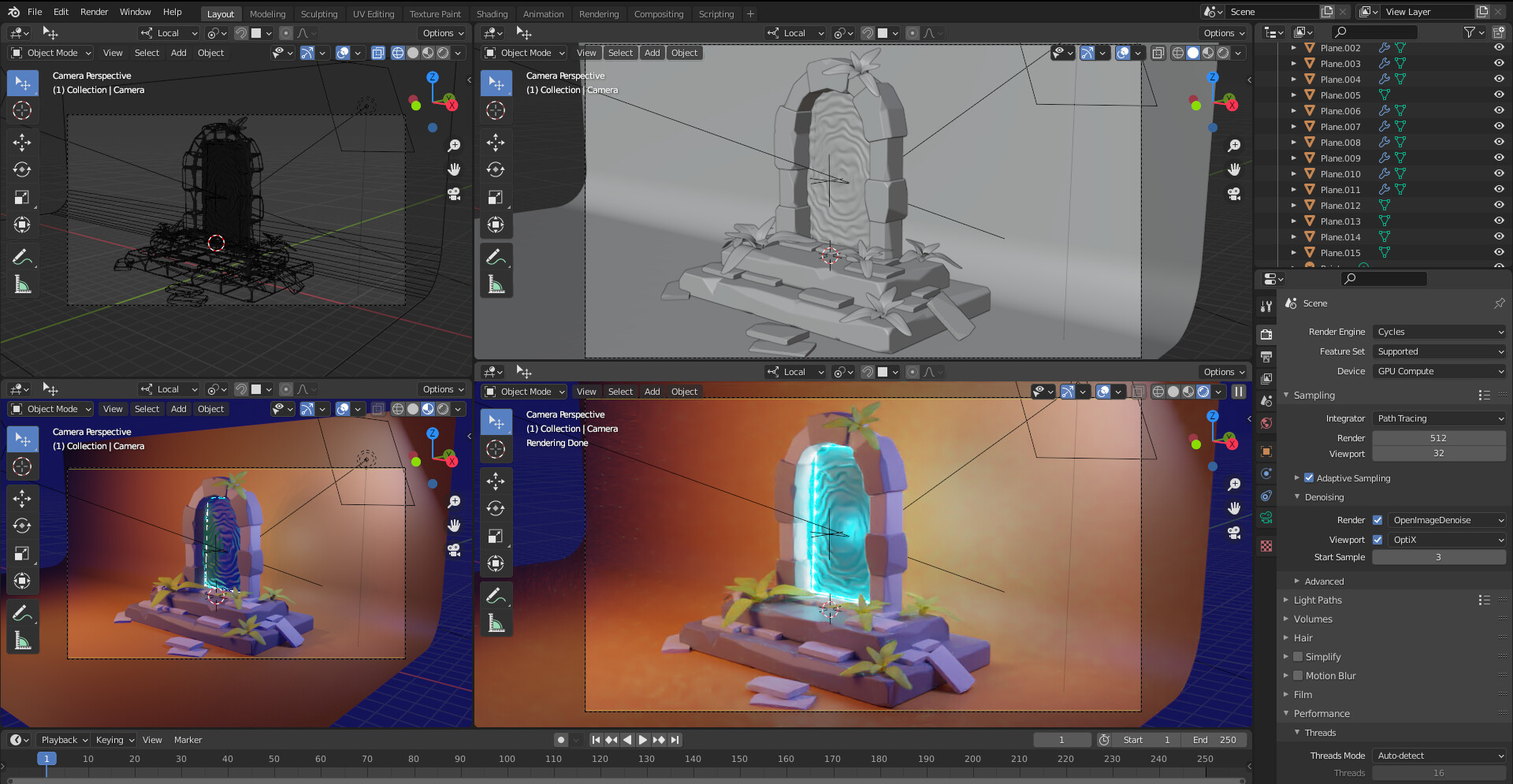Click the filter icon in the Outliner header
The width and height of the screenshot is (1513, 784).
(x=1470, y=32)
